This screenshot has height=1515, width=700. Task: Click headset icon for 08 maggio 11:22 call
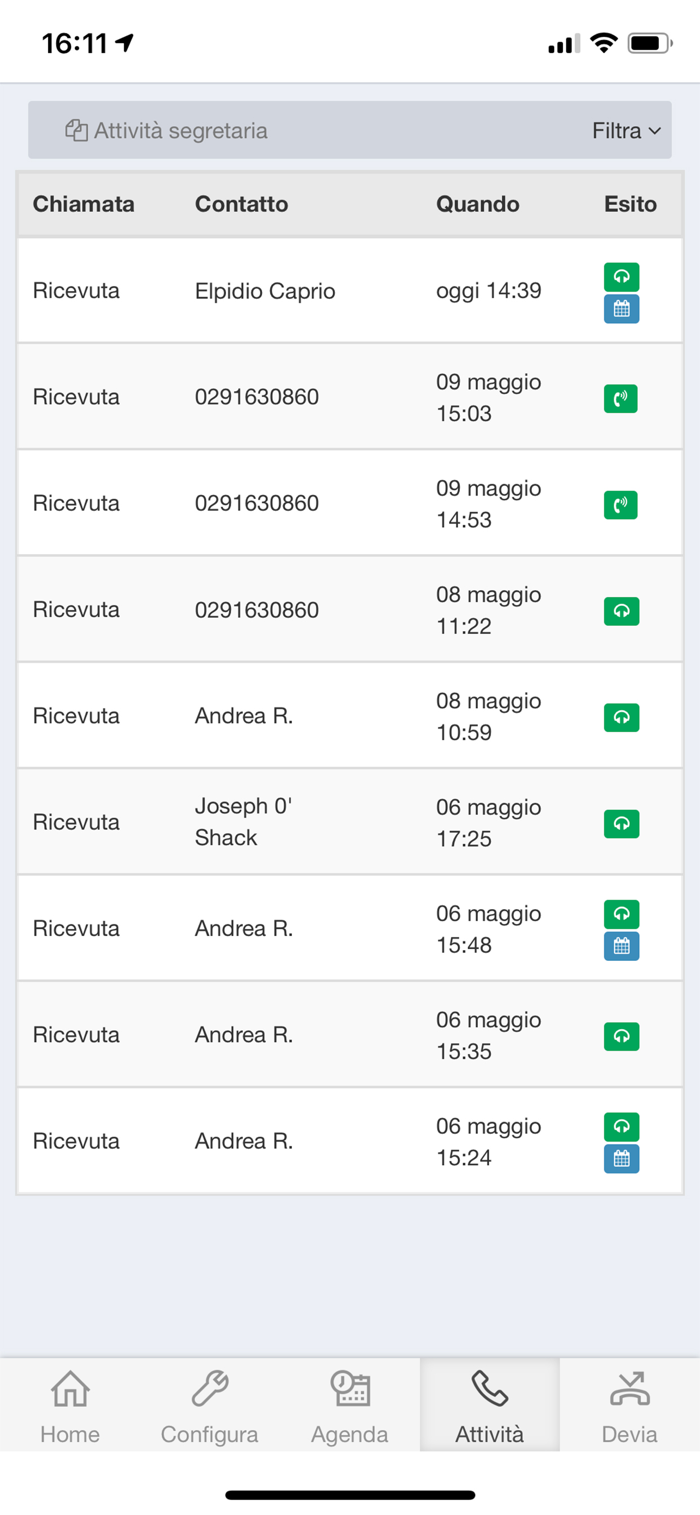621,610
